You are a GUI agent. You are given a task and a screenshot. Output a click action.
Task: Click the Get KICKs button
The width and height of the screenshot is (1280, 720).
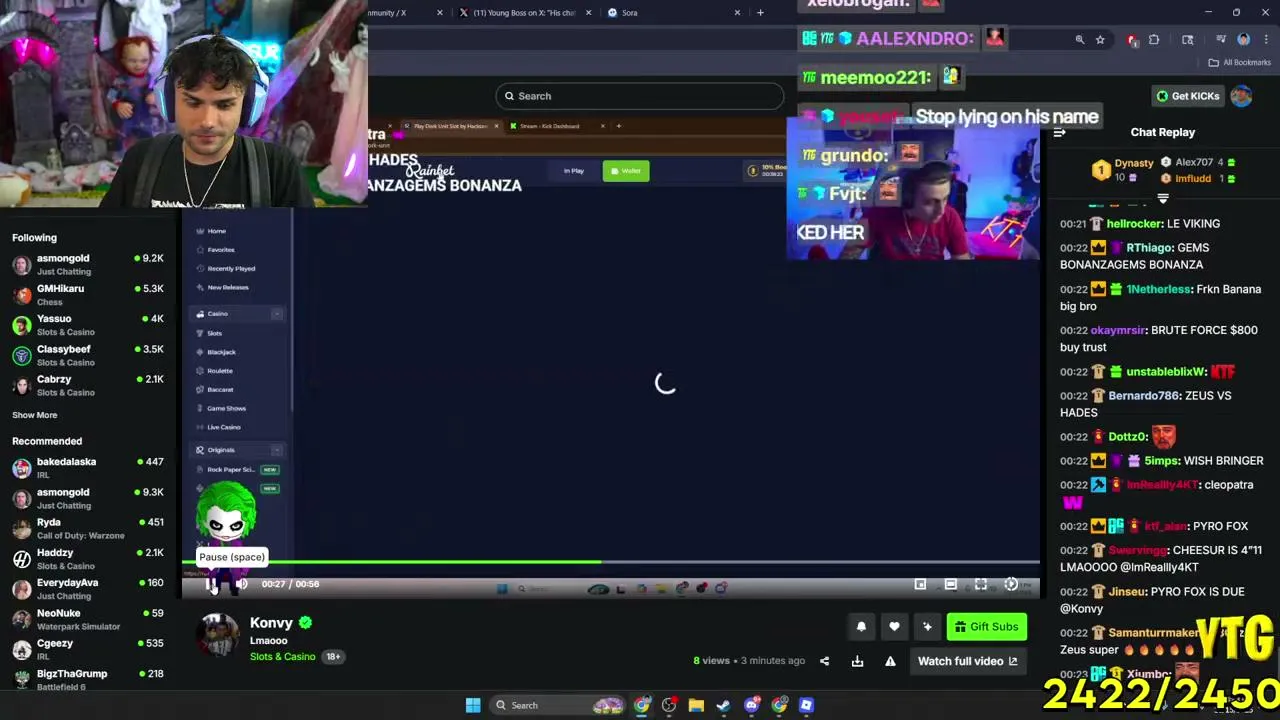(1188, 96)
